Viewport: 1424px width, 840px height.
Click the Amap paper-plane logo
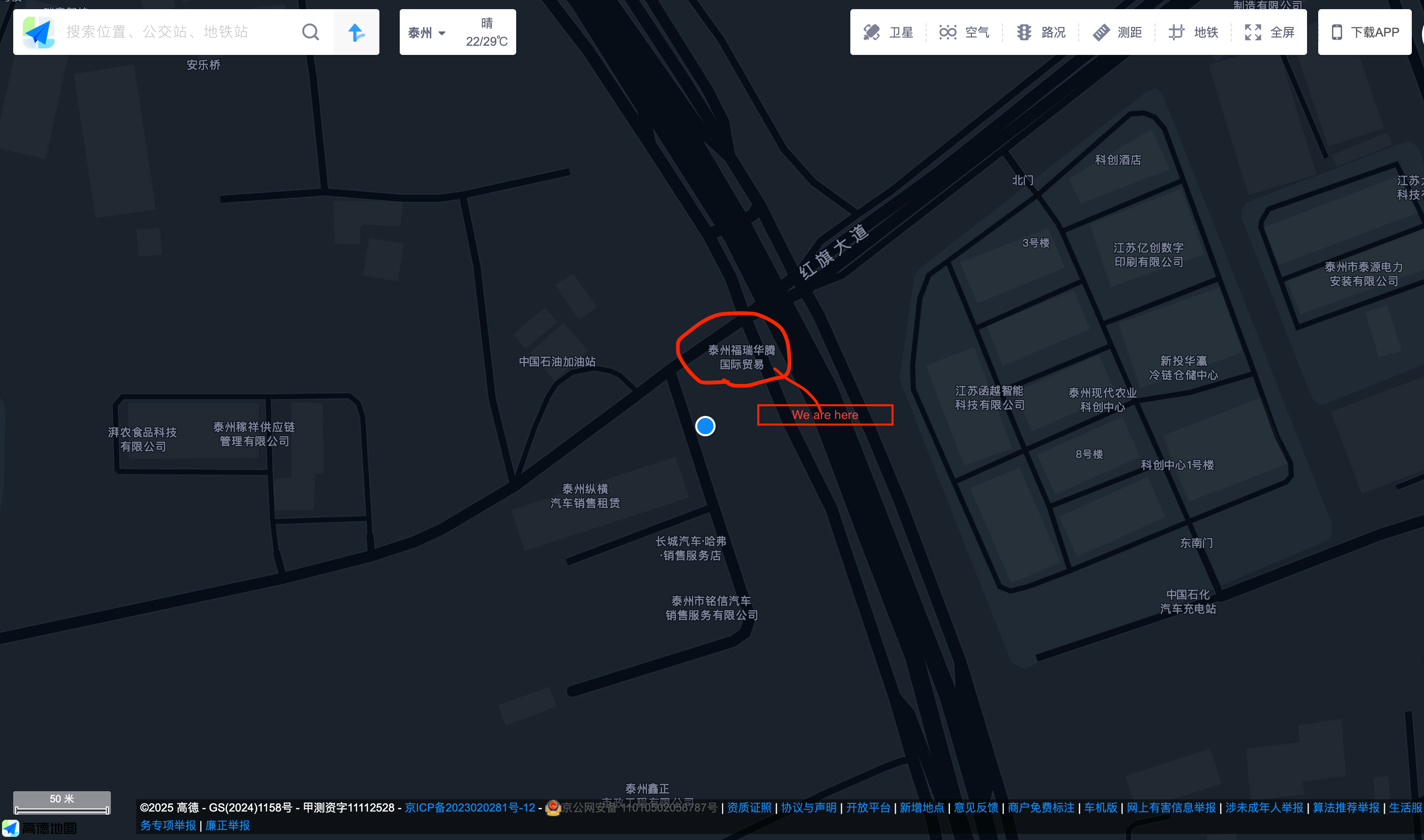click(x=39, y=32)
